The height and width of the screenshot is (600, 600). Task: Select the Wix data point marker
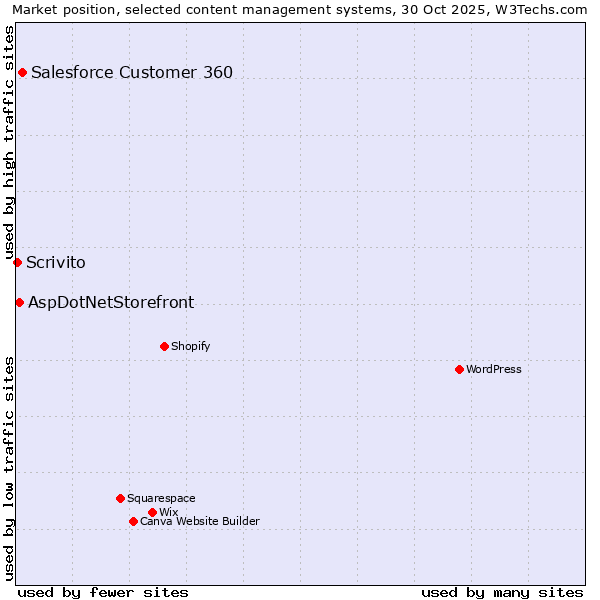pyautogui.click(x=152, y=512)
